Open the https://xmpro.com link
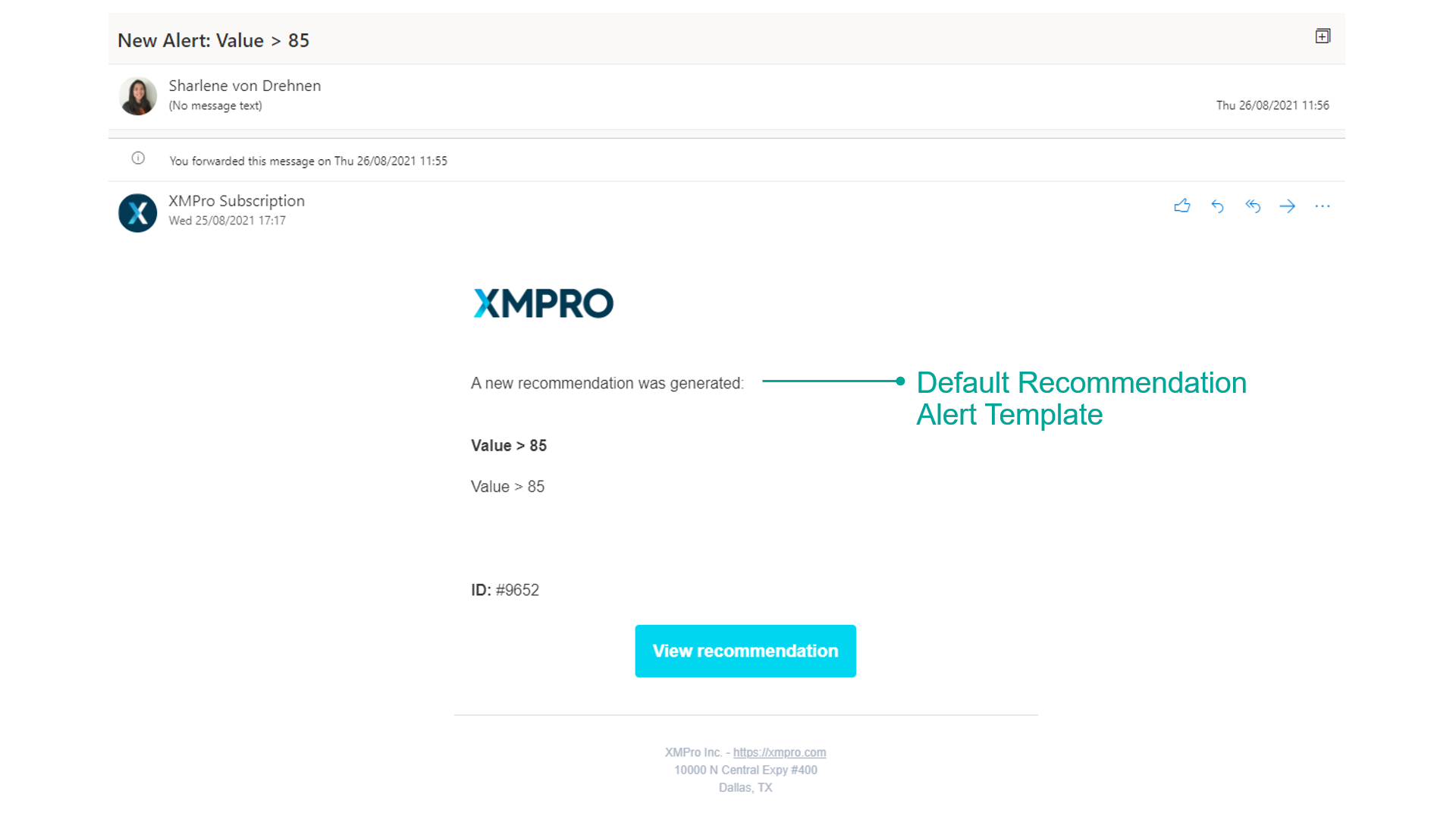The width and height of the screenshot is (1456, 819). point(779,752)
